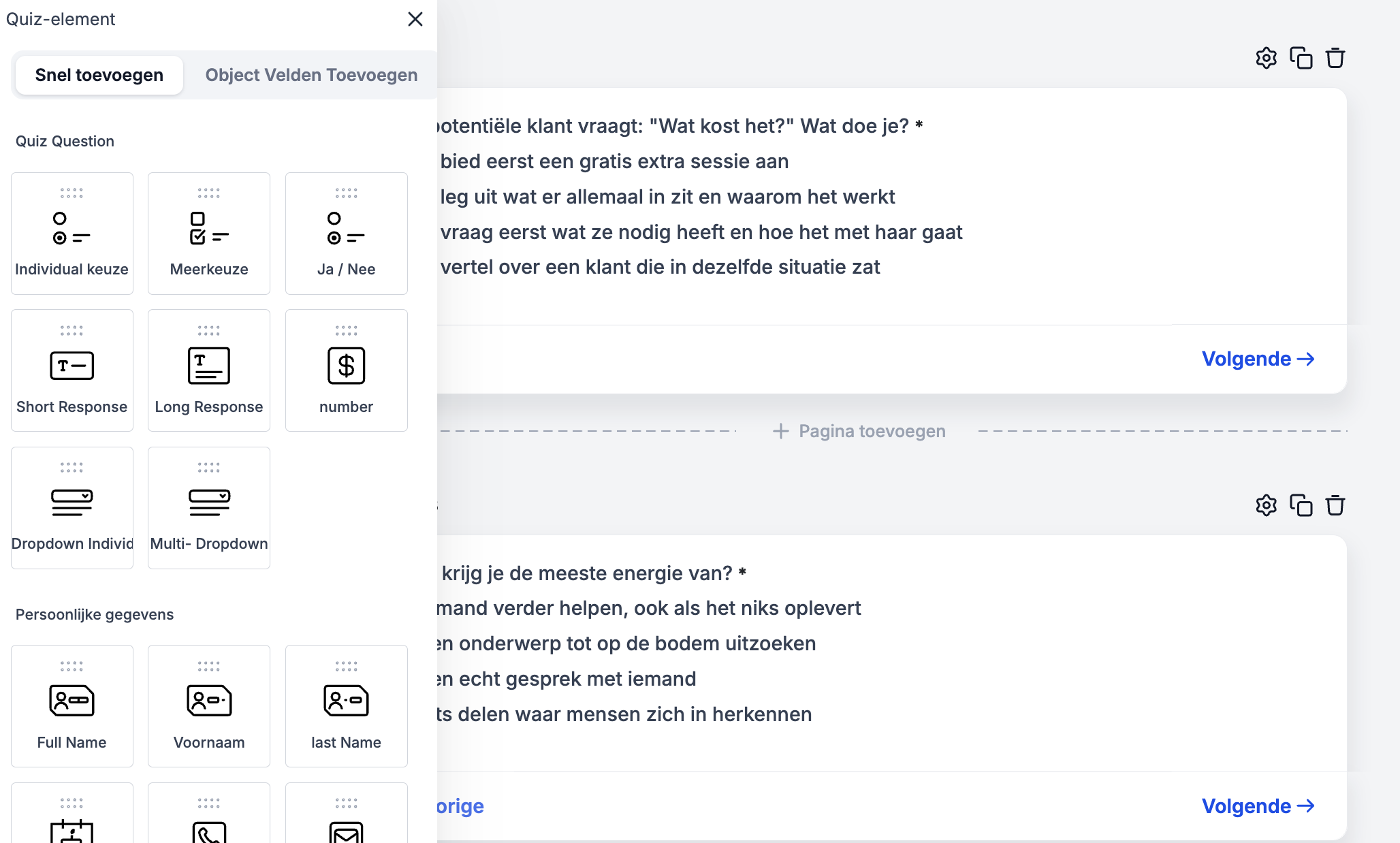
Task: Select answer "vertel over een klant"
Action: coord(660,267)
